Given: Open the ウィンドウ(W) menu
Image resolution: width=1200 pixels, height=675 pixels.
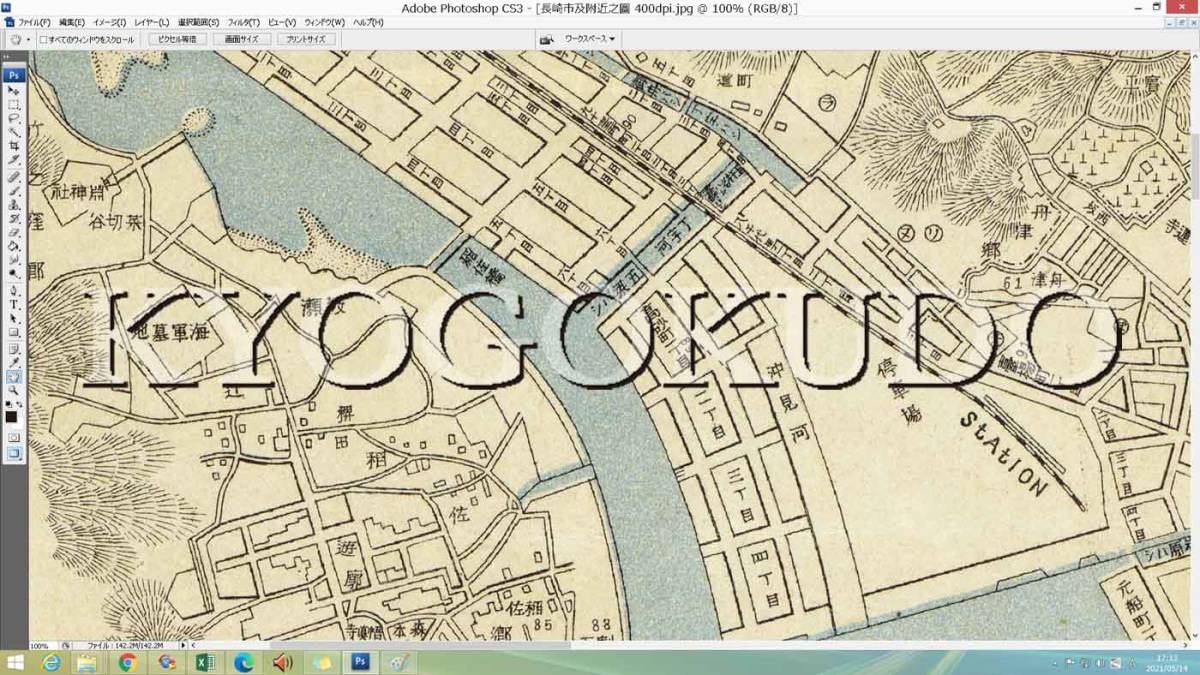Looking at the screenshot, I should (x=324, y=22).
